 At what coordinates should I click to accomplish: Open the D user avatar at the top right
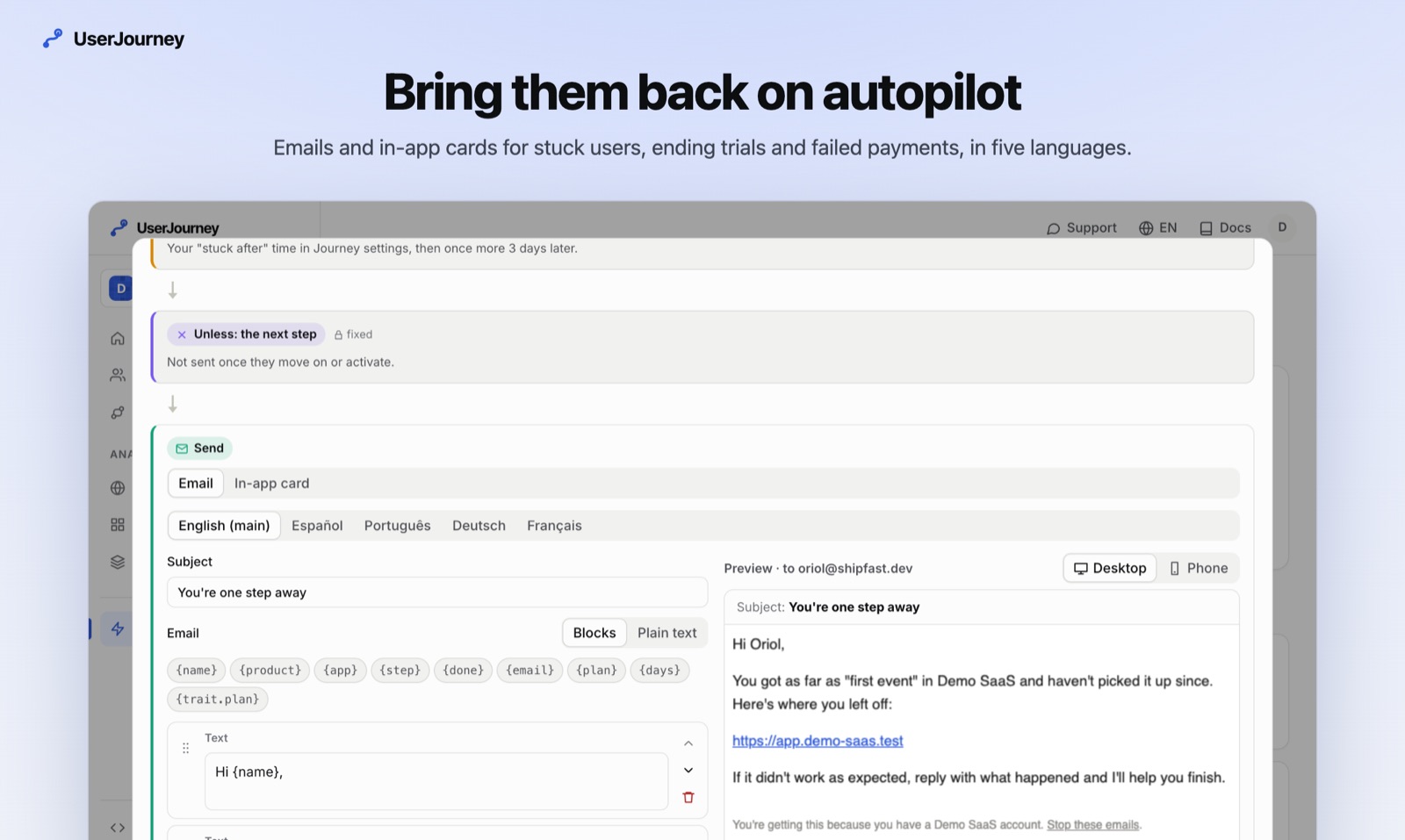pyautogui.click(x=1282, y=227)
